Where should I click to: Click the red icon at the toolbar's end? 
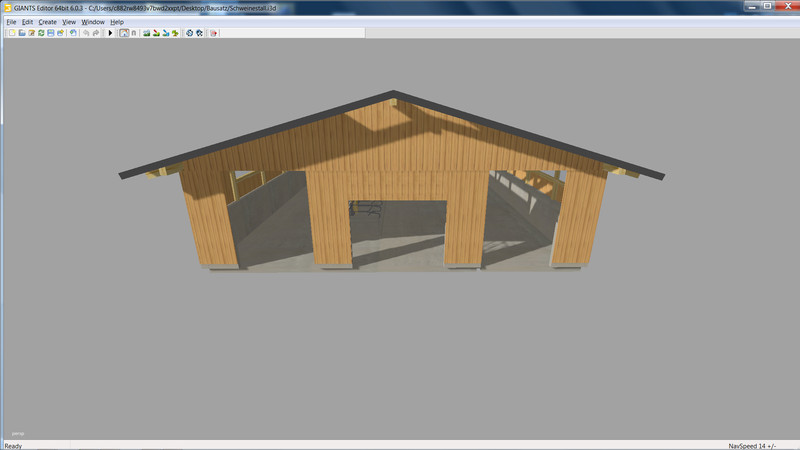(x=213, y=33)
